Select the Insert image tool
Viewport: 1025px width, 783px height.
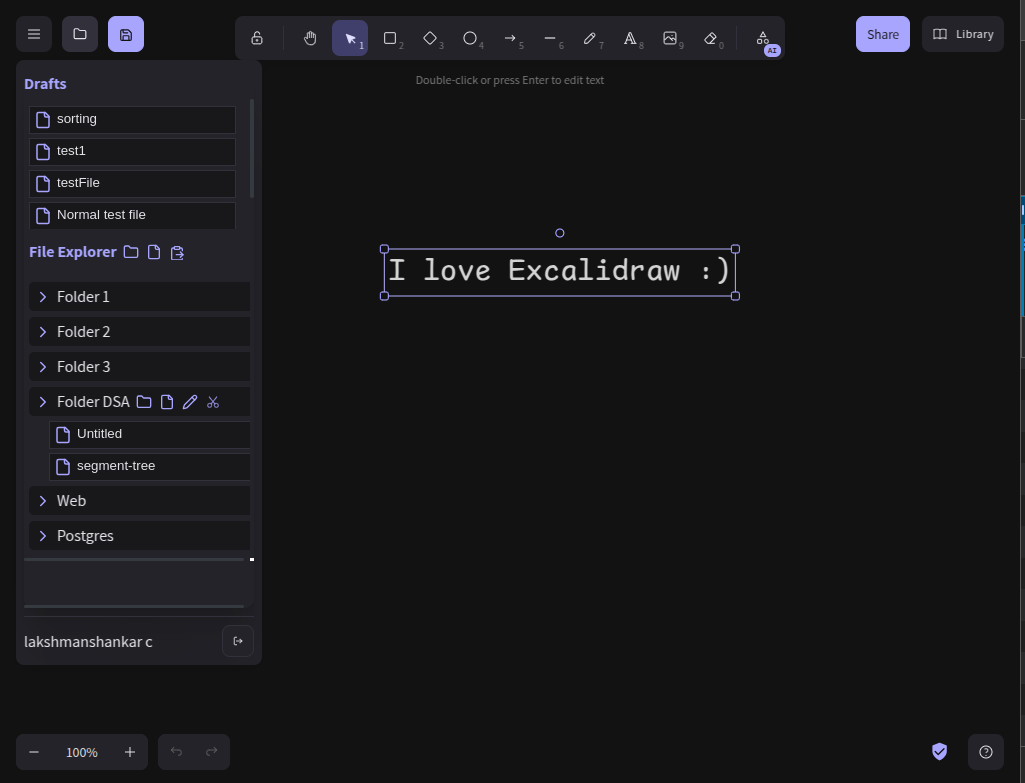pos(670,38)
